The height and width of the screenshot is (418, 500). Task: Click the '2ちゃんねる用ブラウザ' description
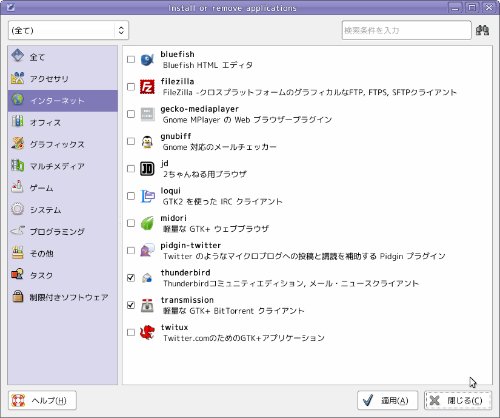pos(205,174)
